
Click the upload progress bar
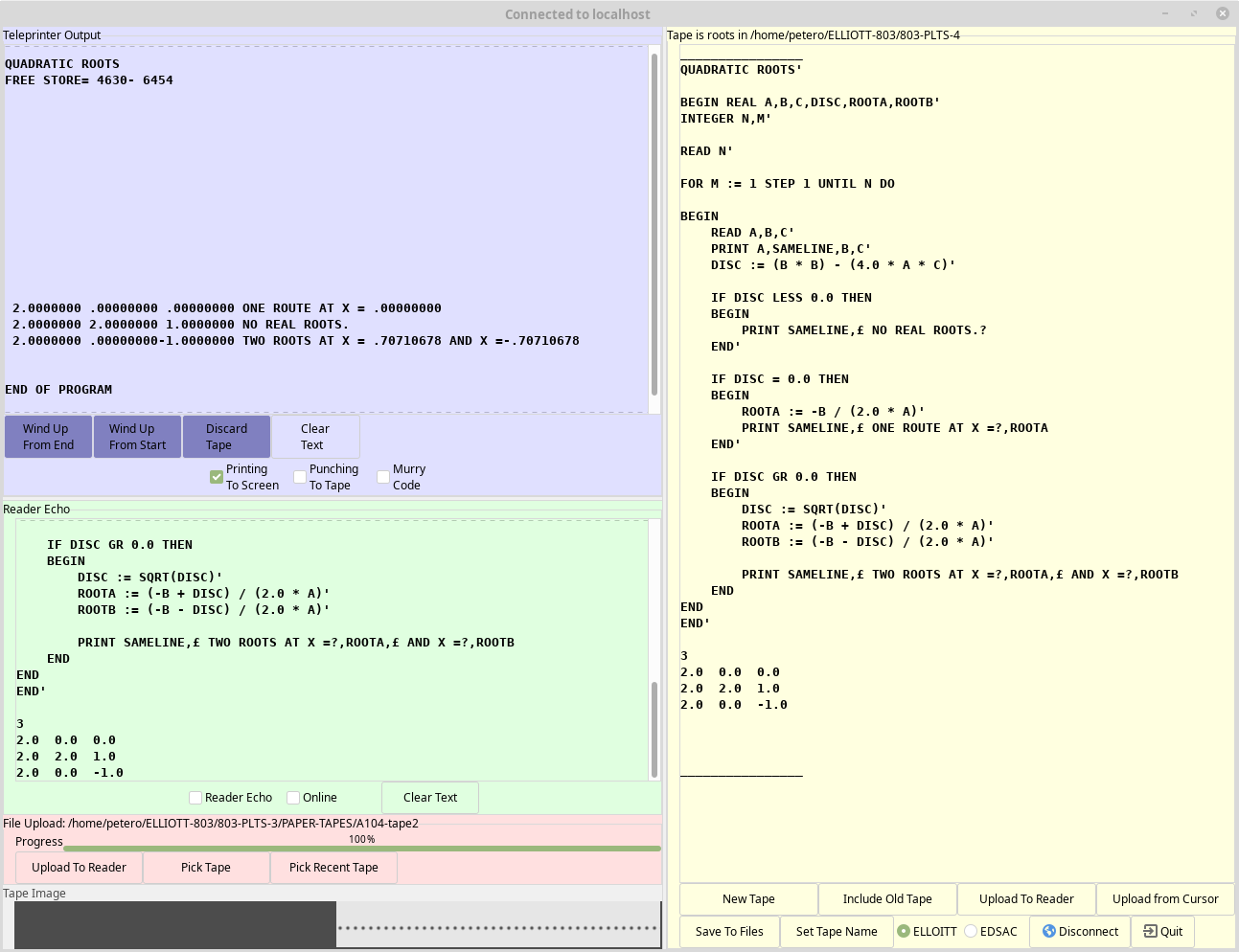click(x=362, y=848)
